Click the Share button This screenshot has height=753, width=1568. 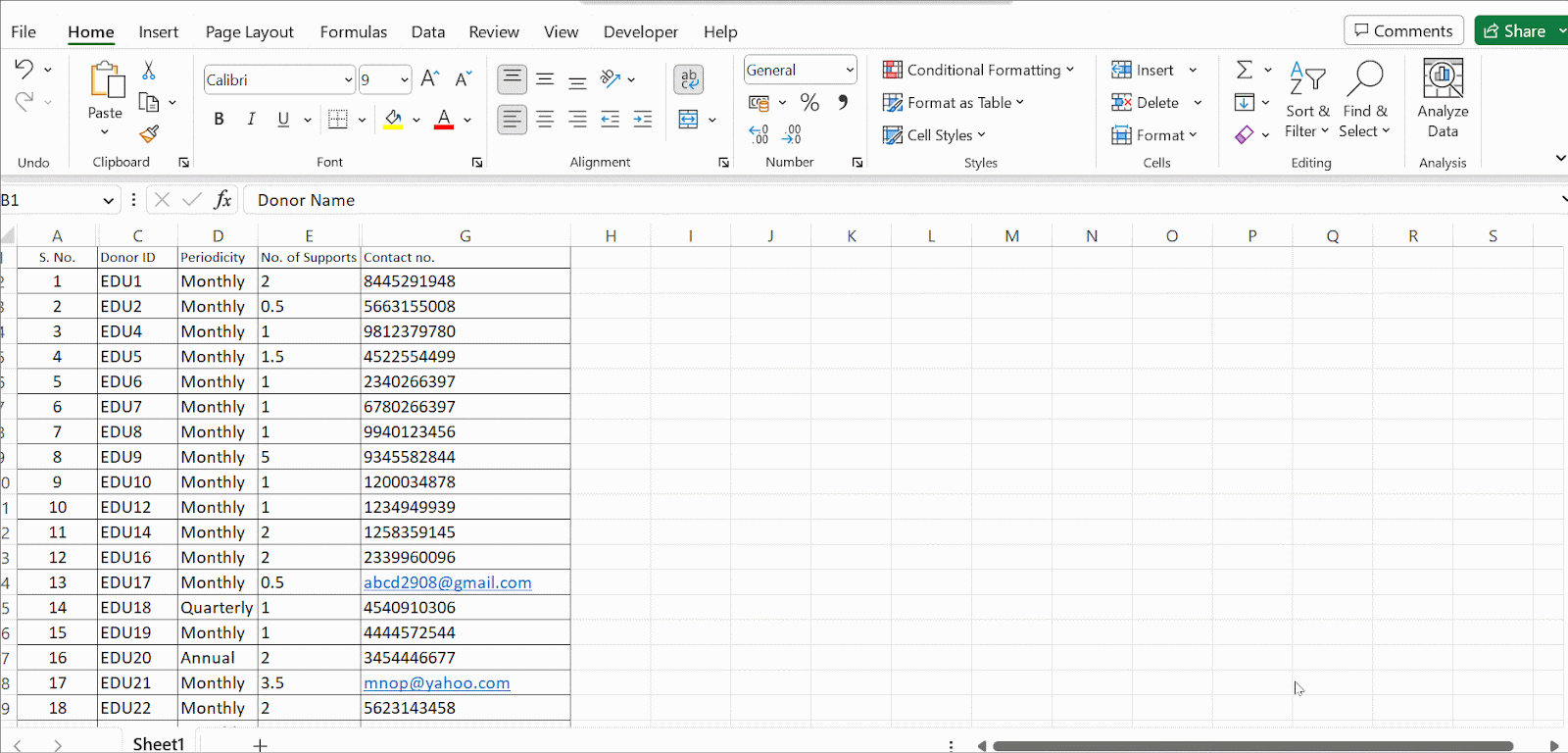click(x=1515, y=30)
